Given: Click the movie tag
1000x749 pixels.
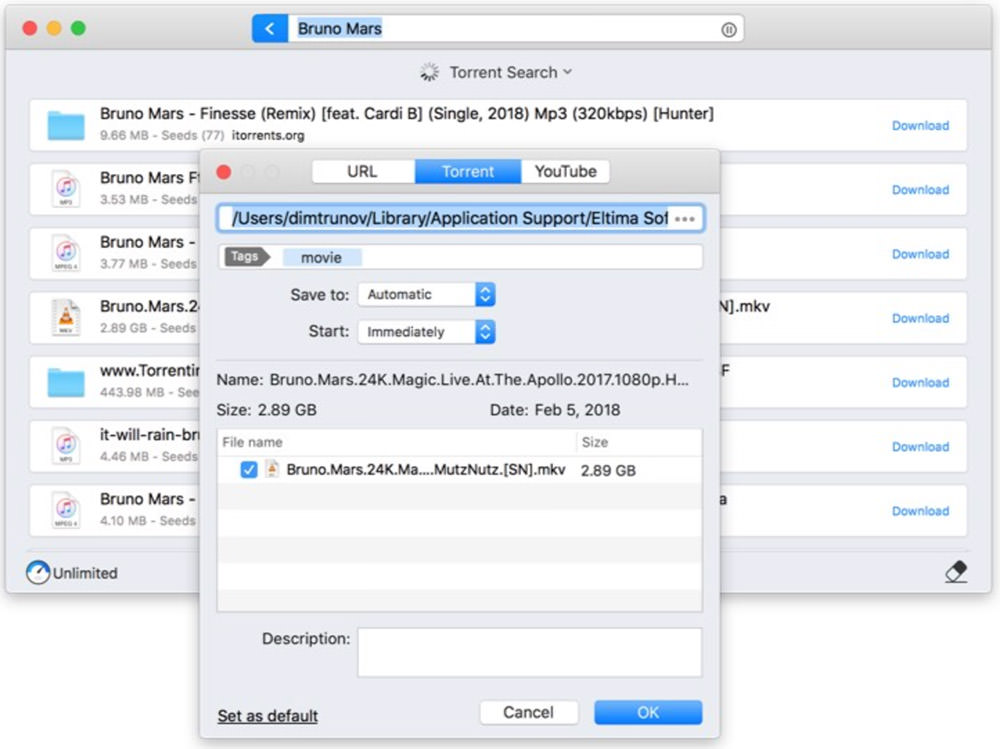Looking at the screenshot, I should pyautogui.click(x=321, y=257).
